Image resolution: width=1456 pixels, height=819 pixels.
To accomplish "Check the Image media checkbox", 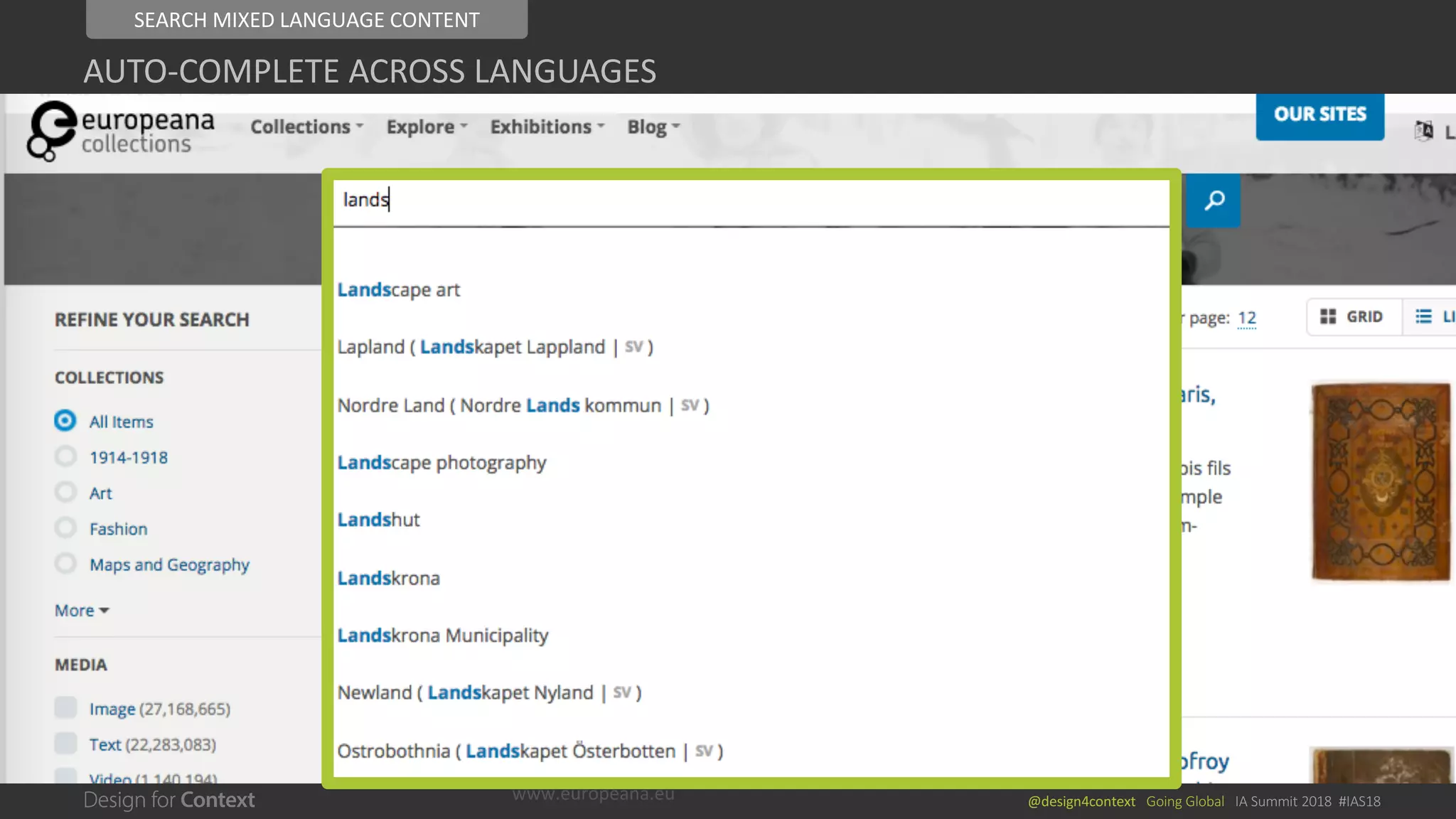I will coord(65,708).
